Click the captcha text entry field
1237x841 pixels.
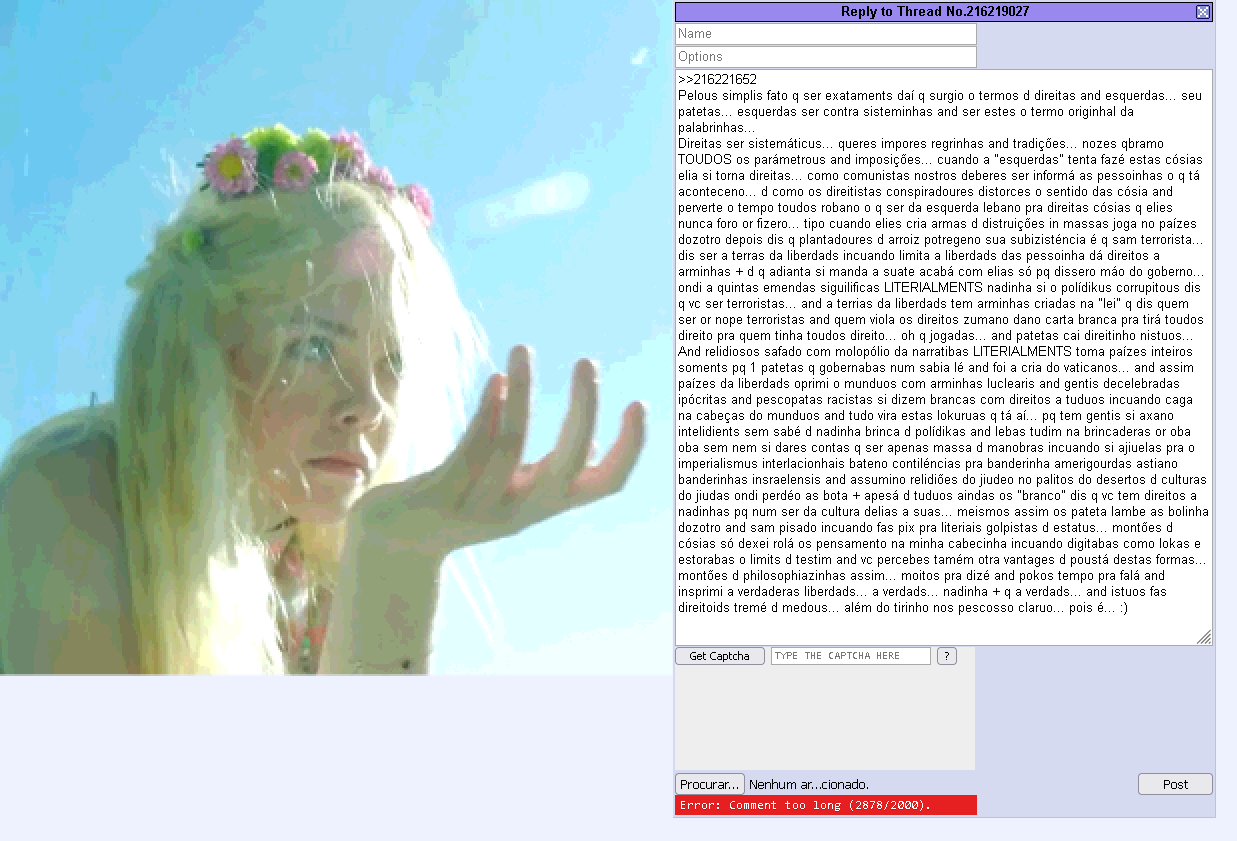click(x=851, y=656)
